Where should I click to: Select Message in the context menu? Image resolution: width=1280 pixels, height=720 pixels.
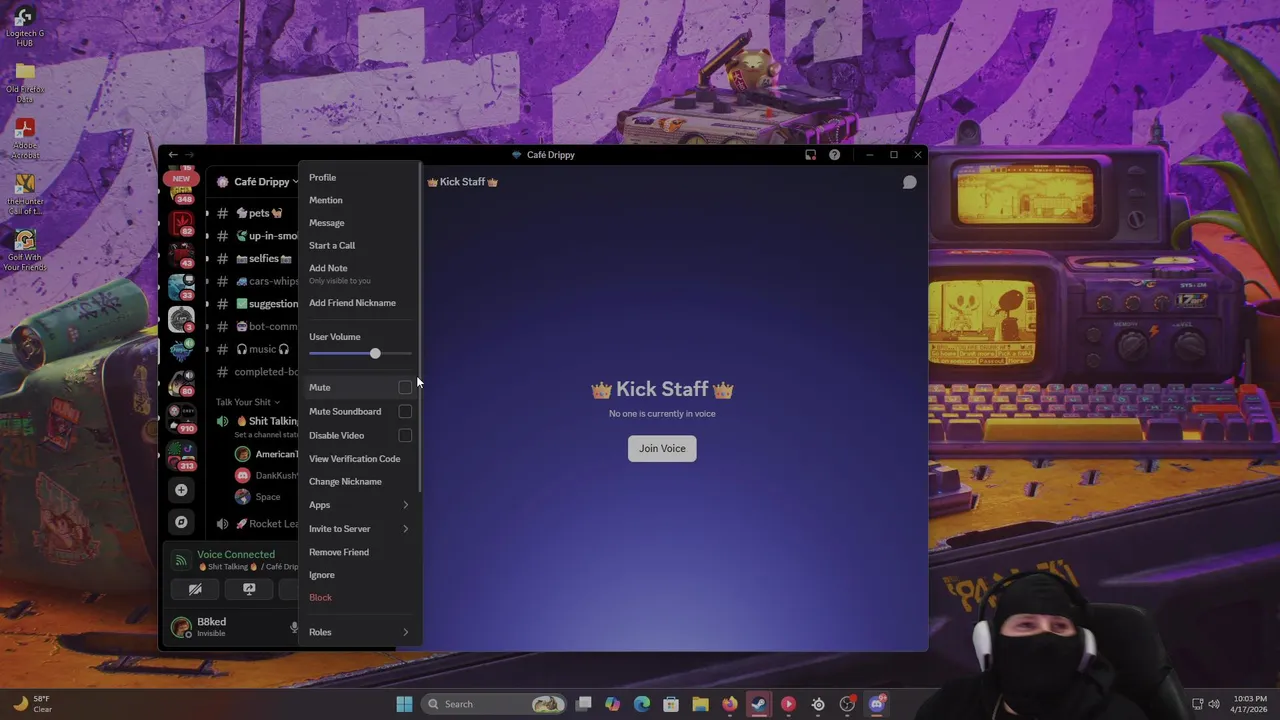pyautogui.click(x=359, y=223)
